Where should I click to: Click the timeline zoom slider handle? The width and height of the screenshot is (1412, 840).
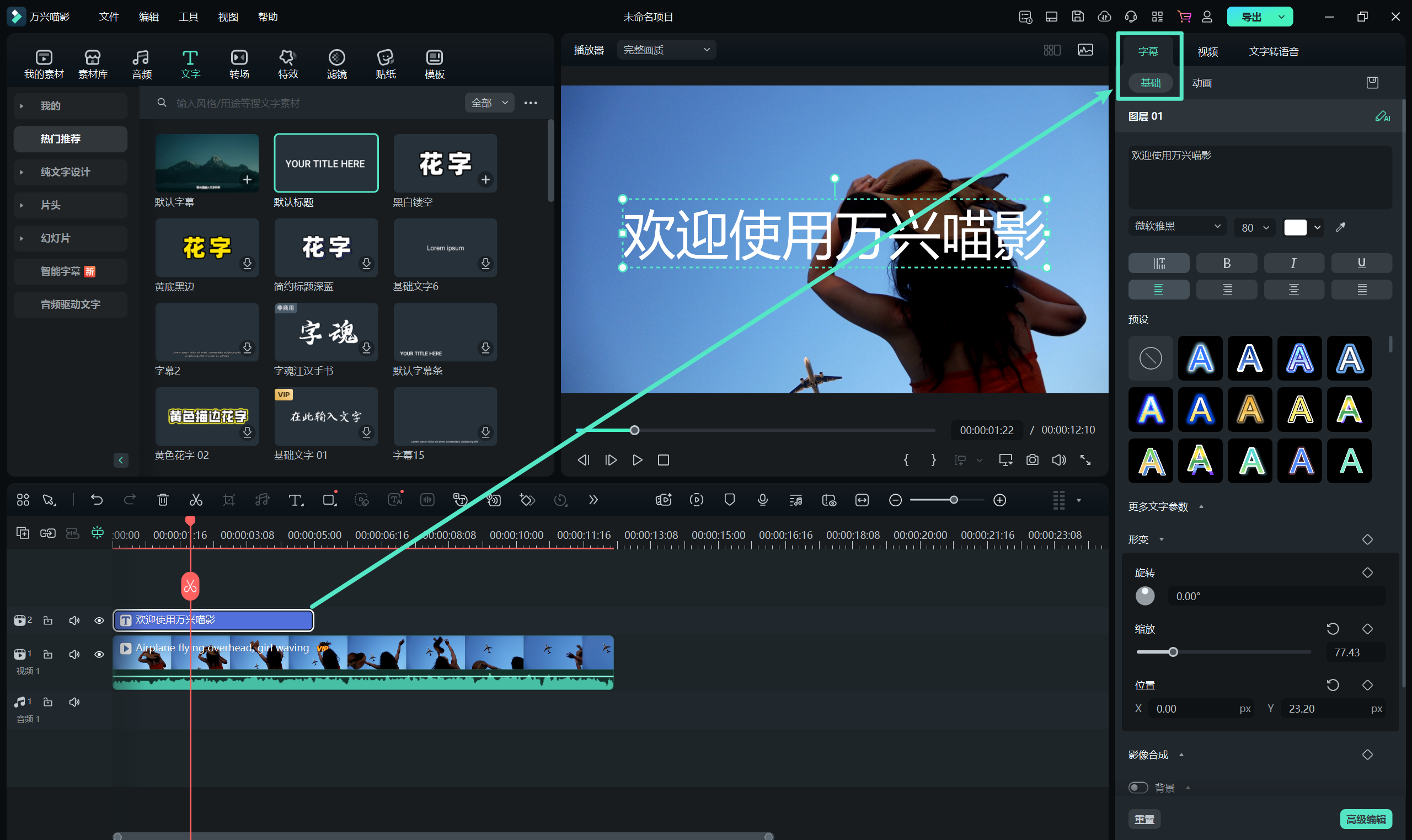click(954, 500)
